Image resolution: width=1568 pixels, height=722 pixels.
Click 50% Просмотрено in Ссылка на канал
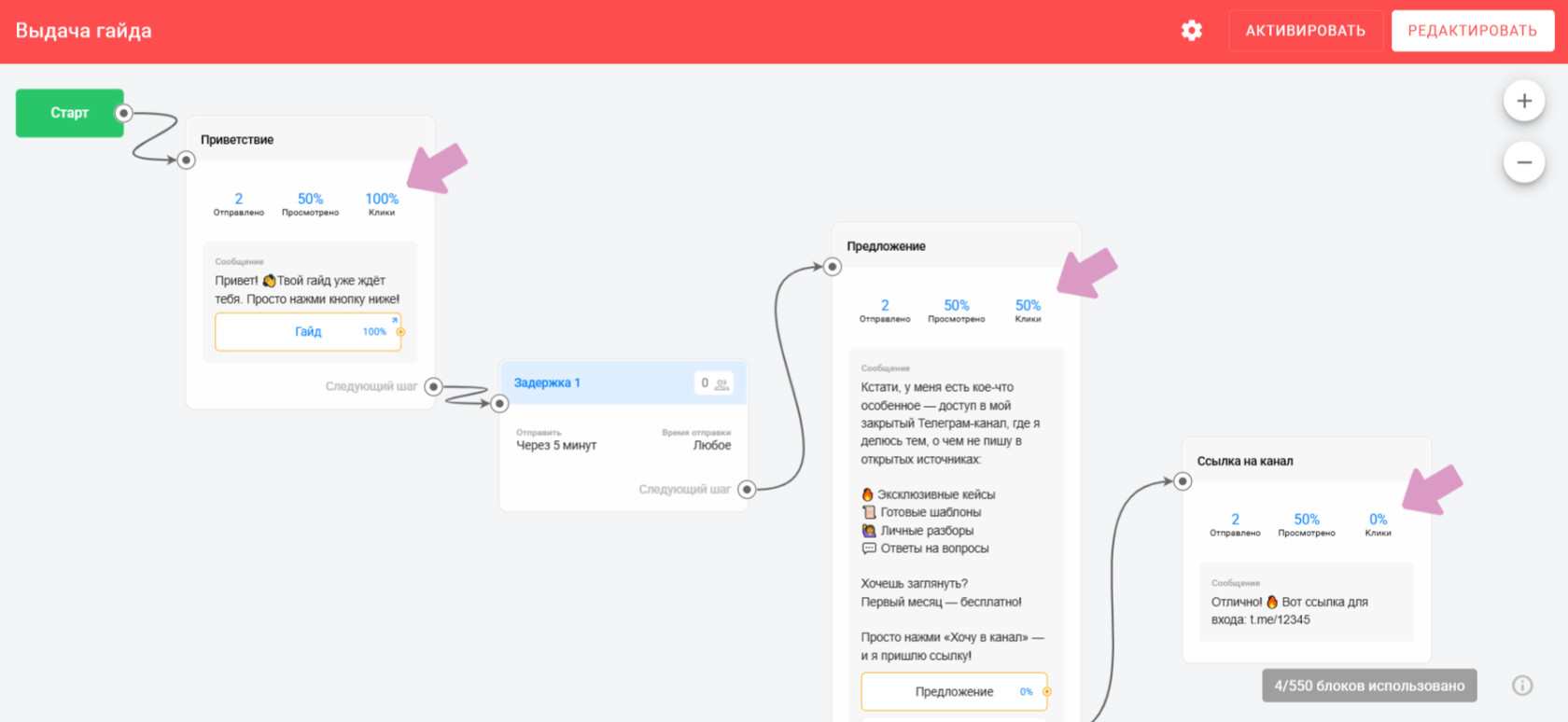(1307, 525)
